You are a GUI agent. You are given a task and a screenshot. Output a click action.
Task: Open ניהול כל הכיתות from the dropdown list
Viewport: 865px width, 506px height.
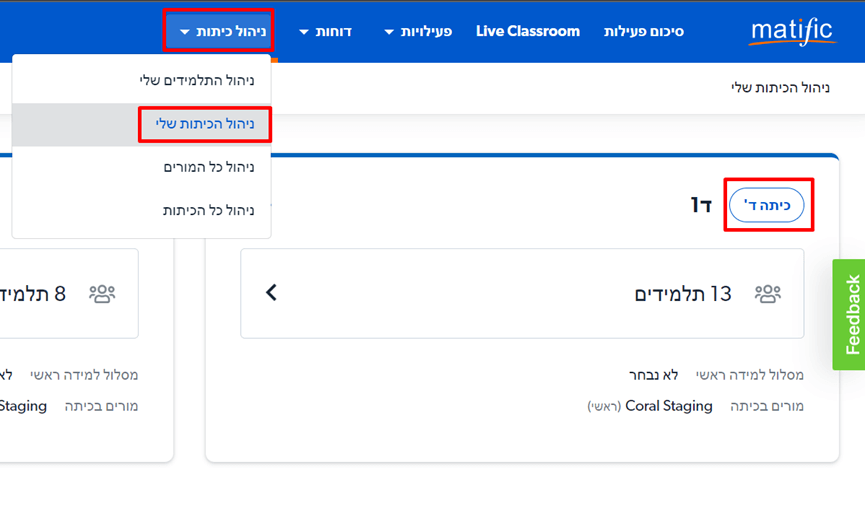point(208,210)
